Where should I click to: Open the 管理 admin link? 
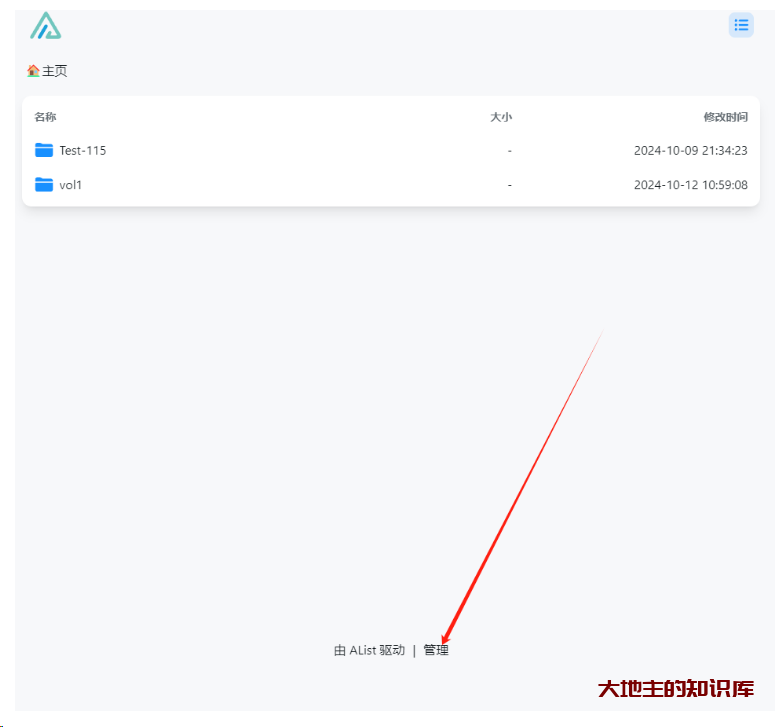436,650
